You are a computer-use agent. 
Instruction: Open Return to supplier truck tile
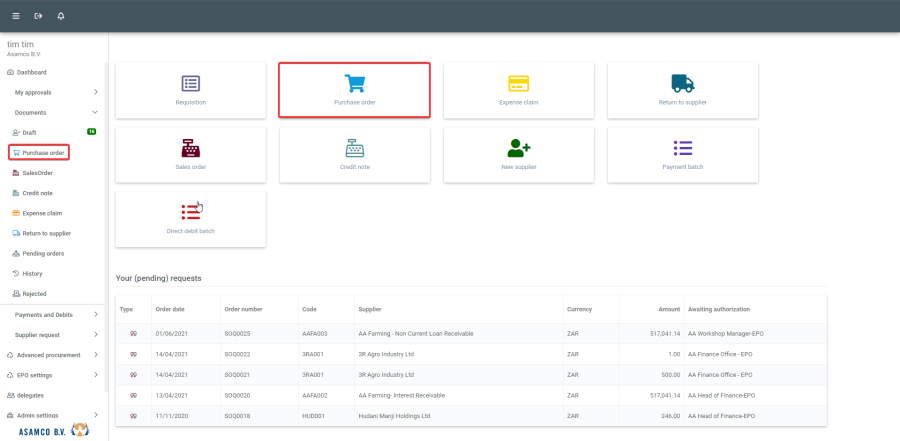tap(682, 90)
